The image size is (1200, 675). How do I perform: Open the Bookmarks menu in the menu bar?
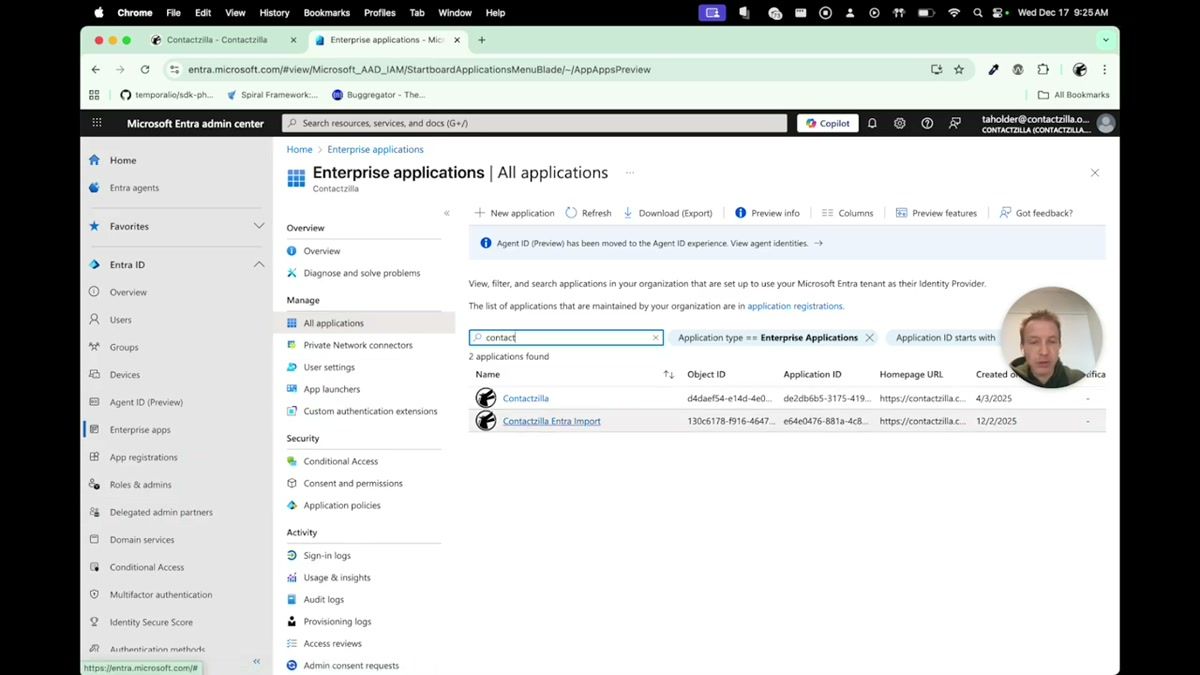point(326,13)
